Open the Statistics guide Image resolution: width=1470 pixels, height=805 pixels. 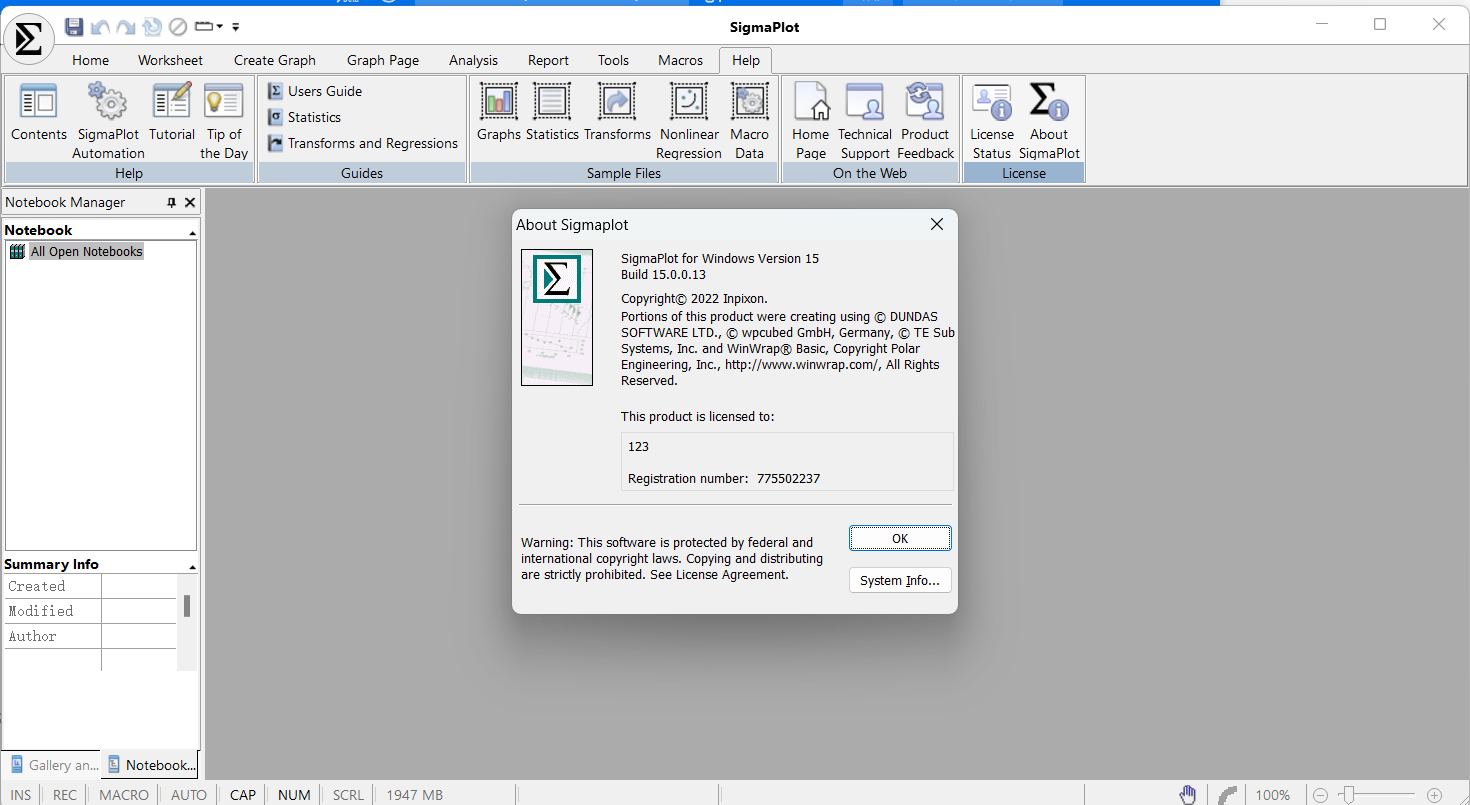click(x=304, y=117)
